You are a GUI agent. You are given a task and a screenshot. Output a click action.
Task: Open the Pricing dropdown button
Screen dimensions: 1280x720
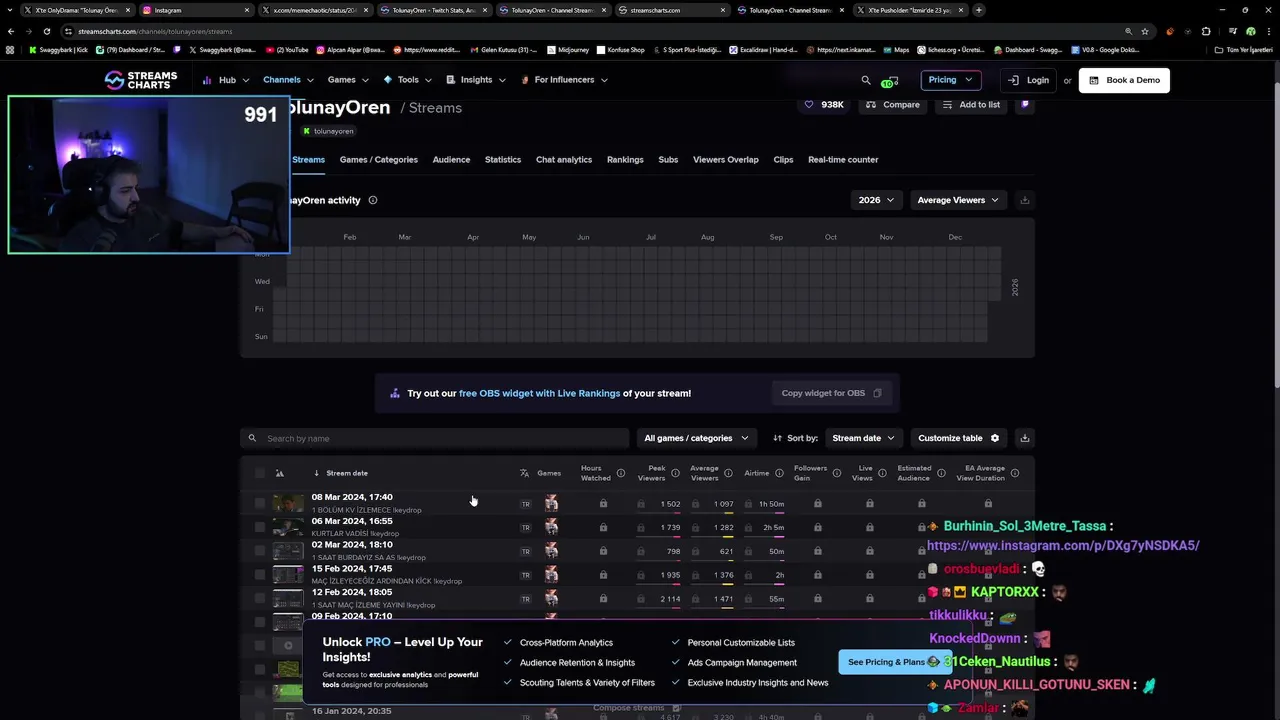tap(950, 80)
